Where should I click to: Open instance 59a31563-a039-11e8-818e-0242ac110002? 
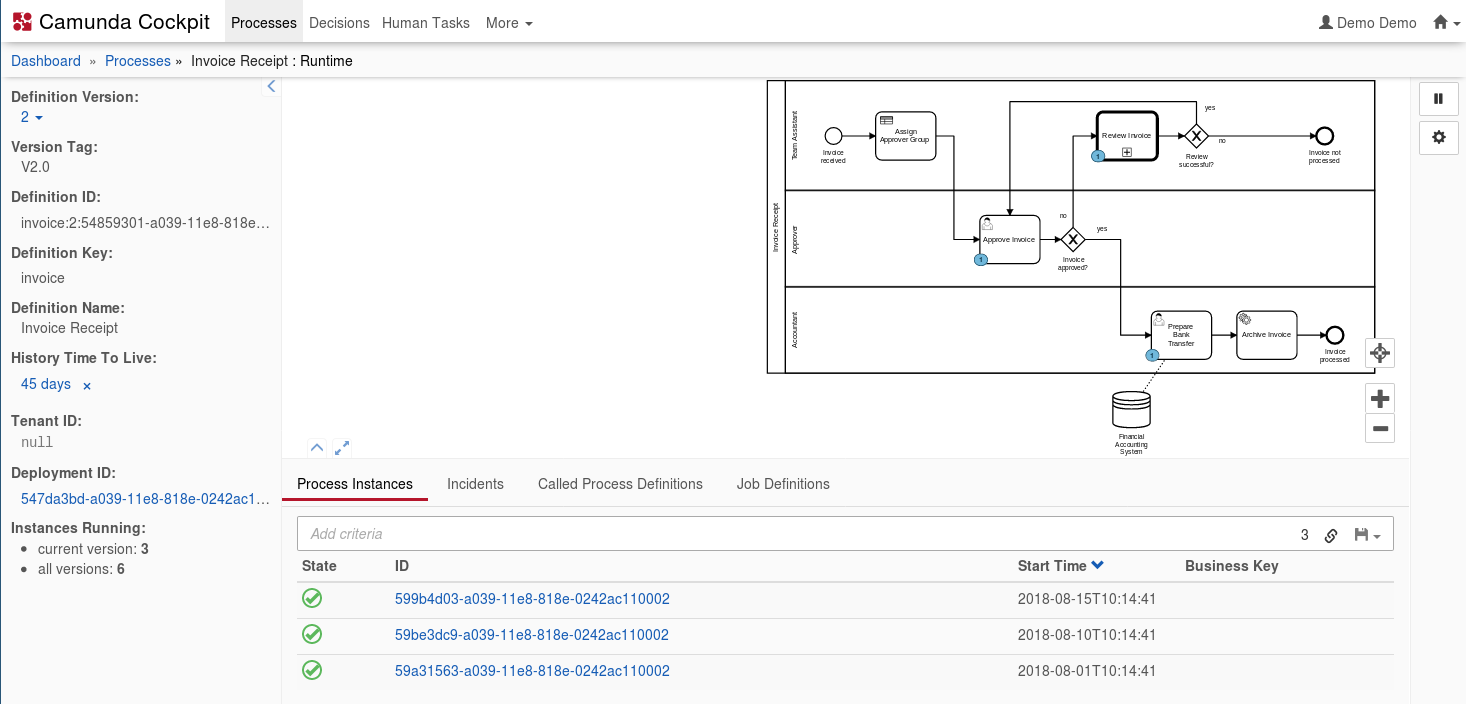[x=532, y=671]
